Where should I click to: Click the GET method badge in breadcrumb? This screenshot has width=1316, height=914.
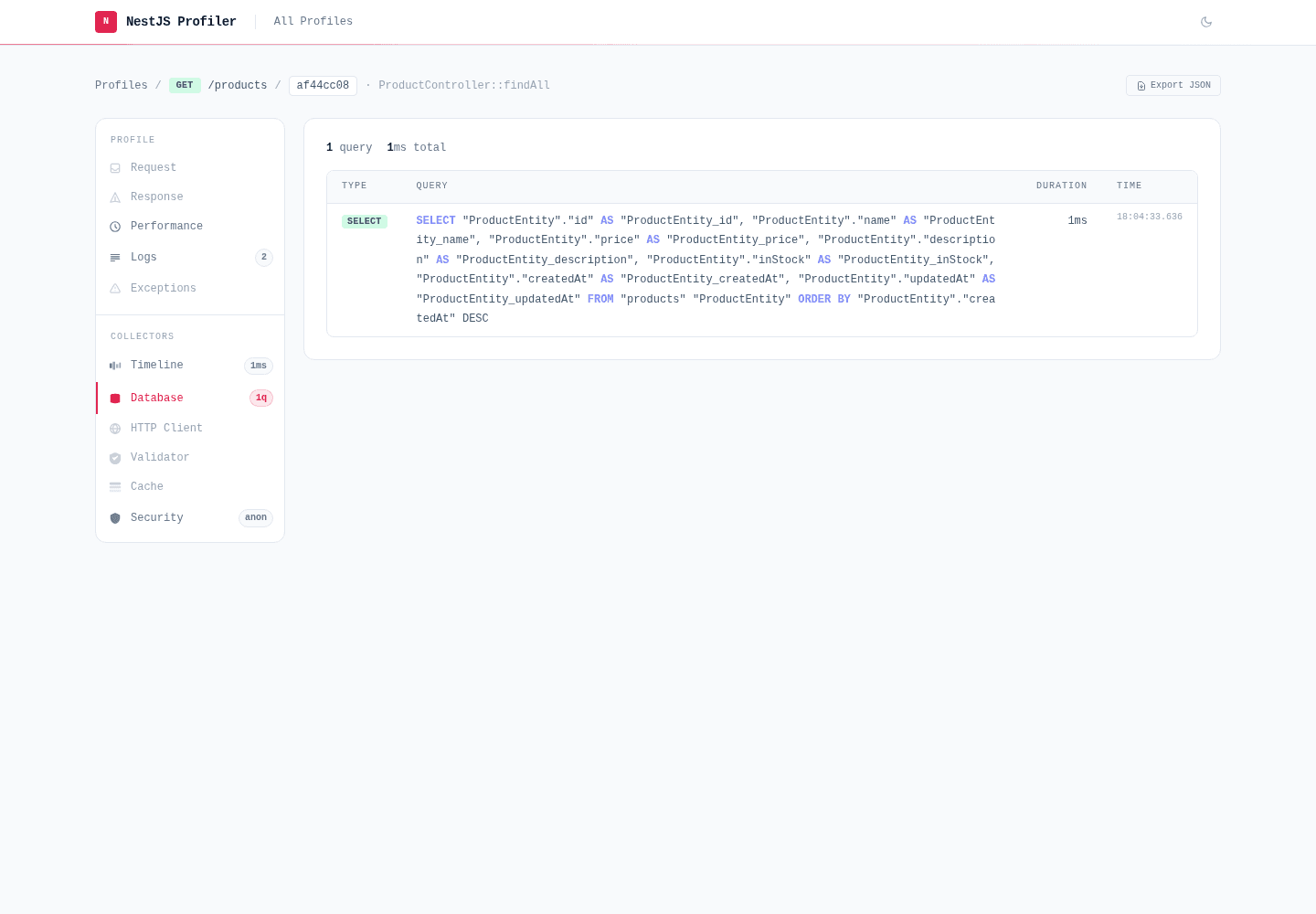(x=185, y=85)
